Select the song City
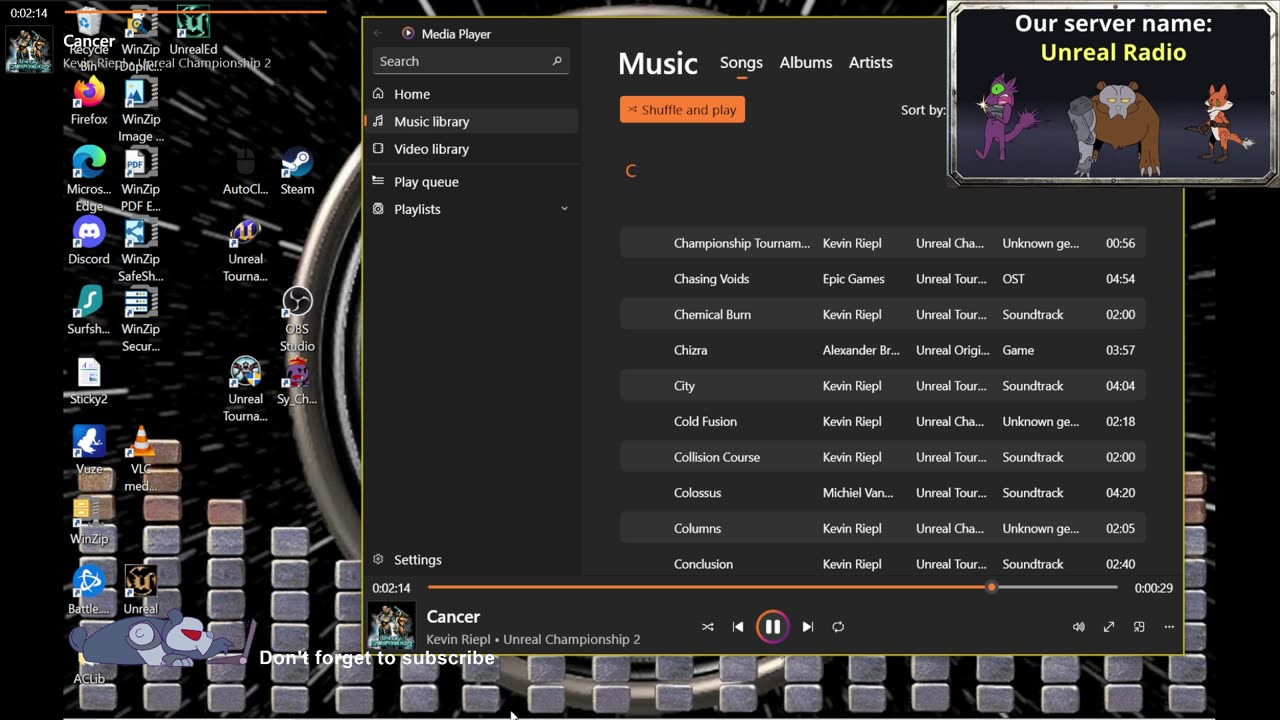This screenshot has width=1280, height=720. 883,386
